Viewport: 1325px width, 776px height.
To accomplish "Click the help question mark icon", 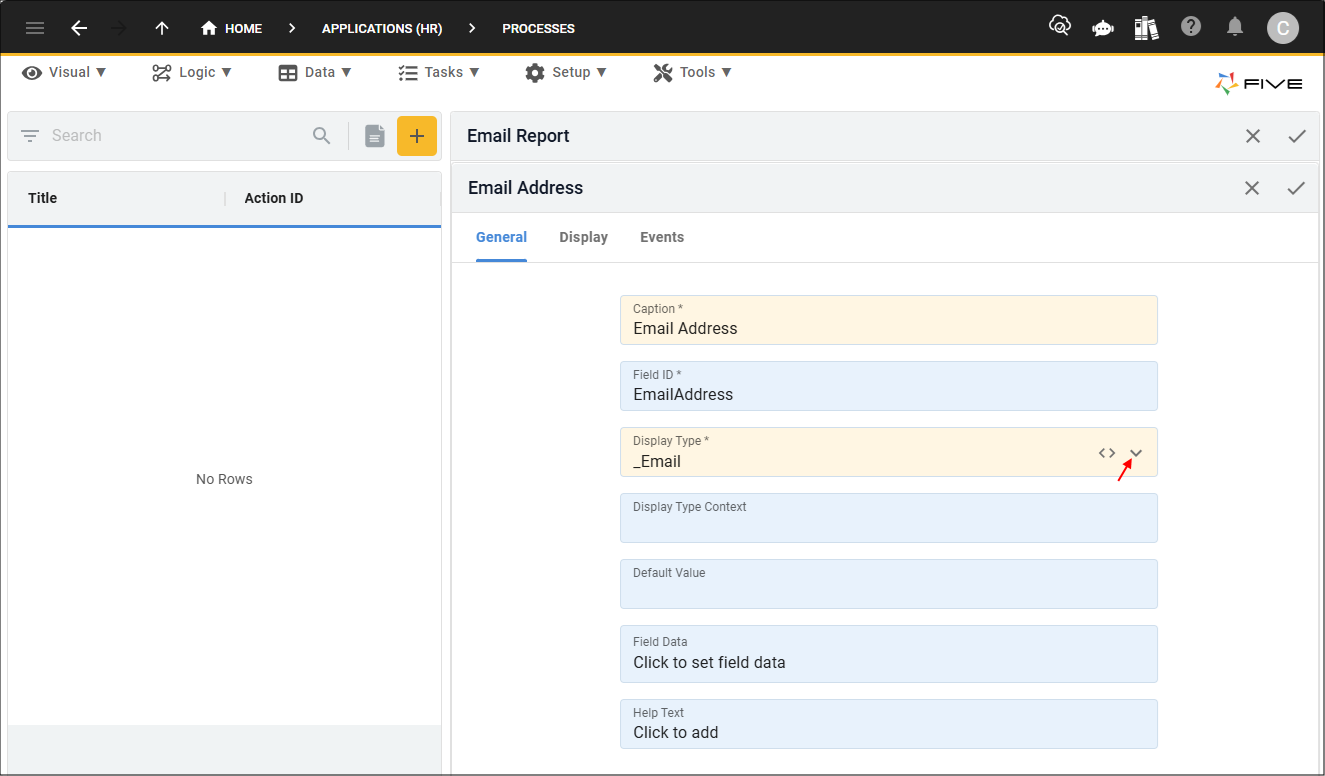I will pyautogui.click(x=1190, y=27).
